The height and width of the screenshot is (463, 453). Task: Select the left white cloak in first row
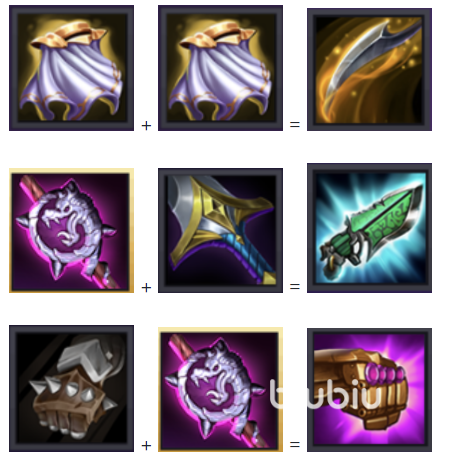(71, 68)
